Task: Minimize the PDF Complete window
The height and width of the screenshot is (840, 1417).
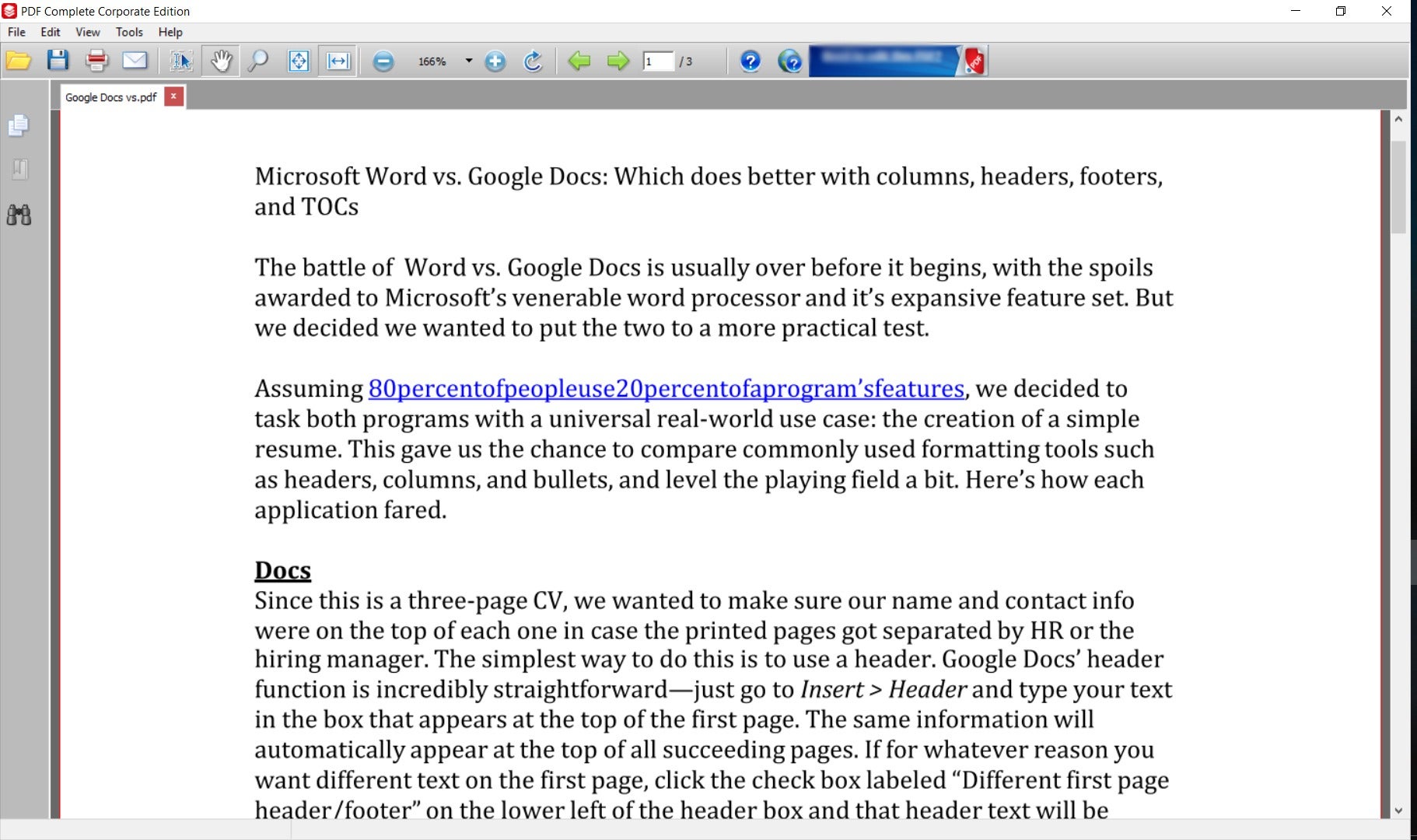Action: [x=1296, y=11]
